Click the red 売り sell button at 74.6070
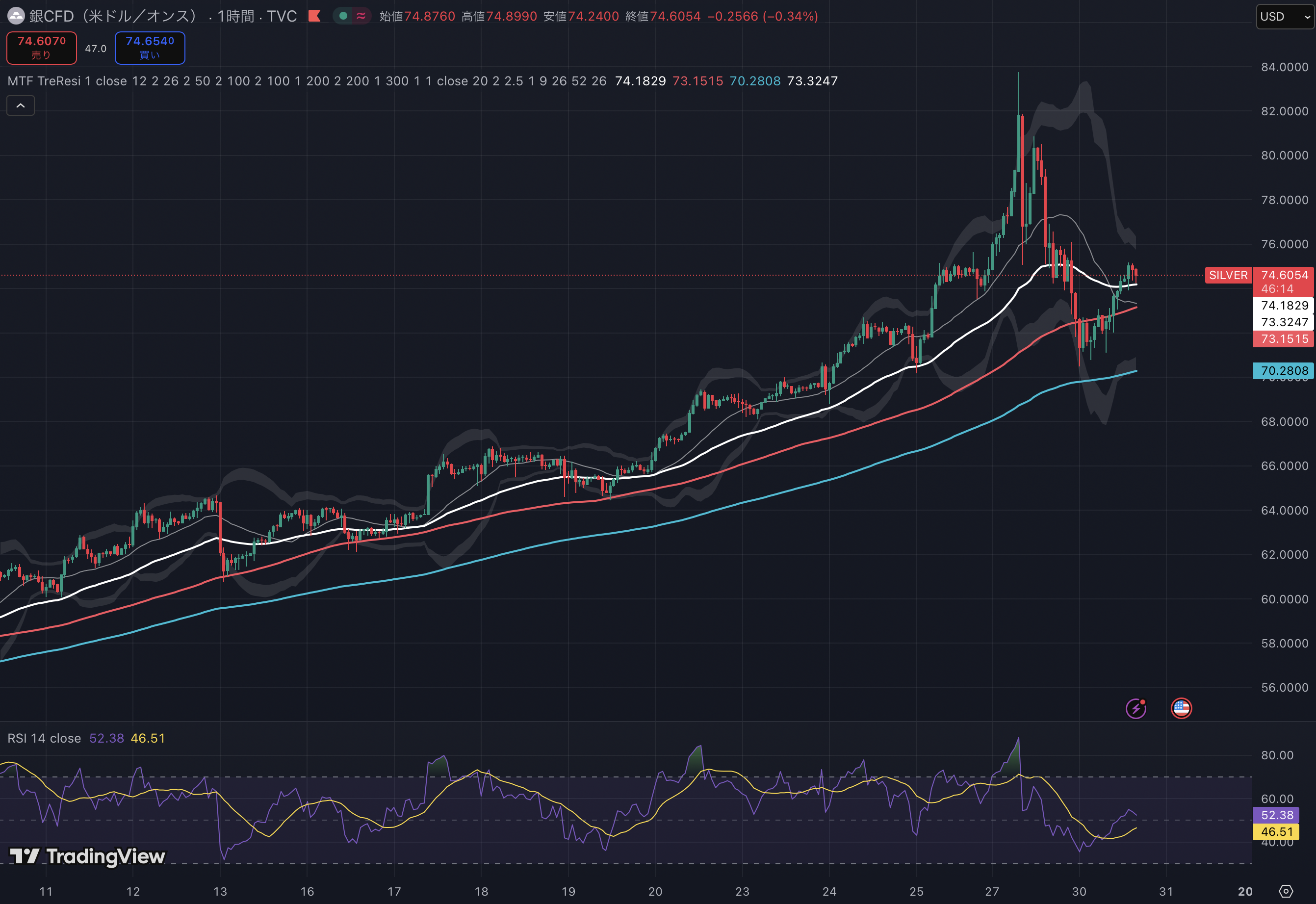1316x904 pixels. tap(41, 48)
